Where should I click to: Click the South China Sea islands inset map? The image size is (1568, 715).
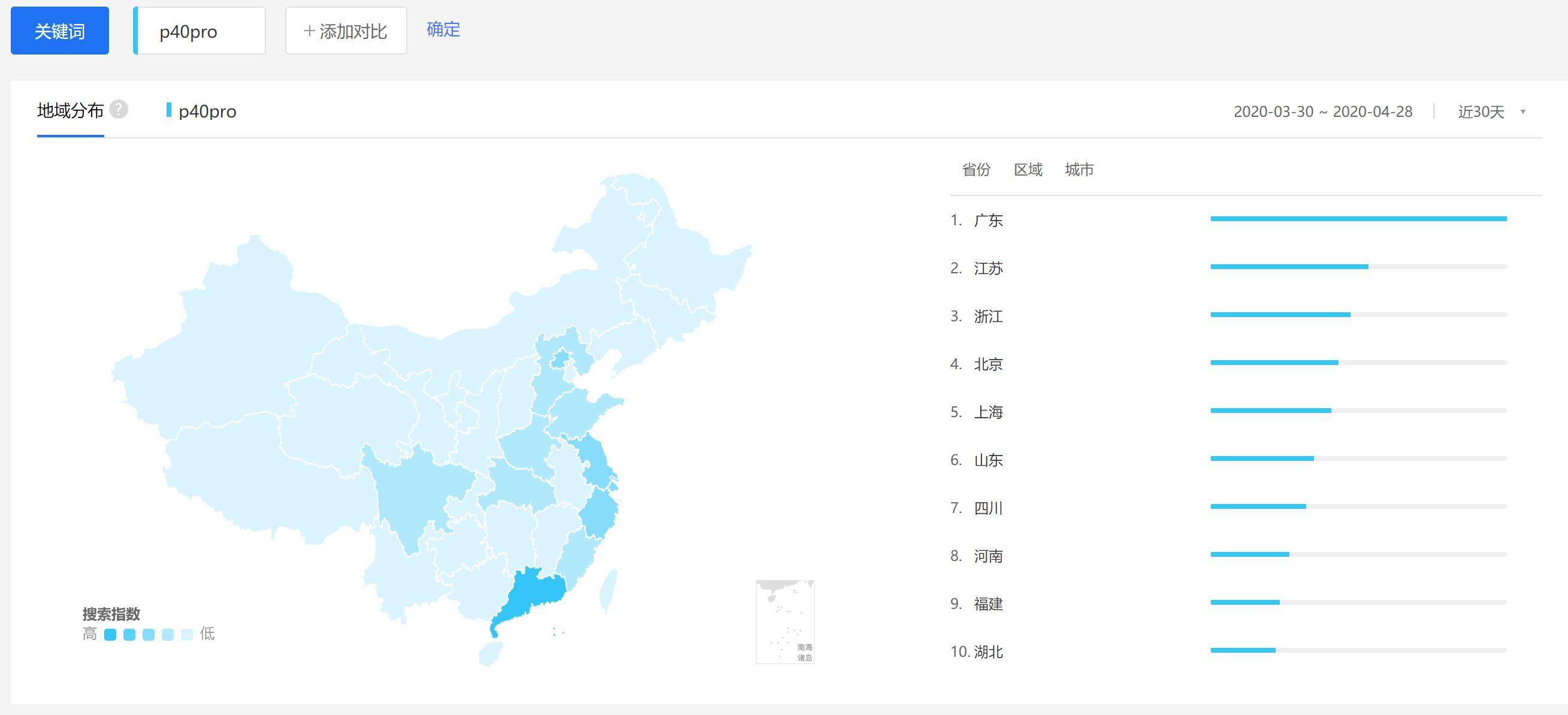tap(785, 622)
